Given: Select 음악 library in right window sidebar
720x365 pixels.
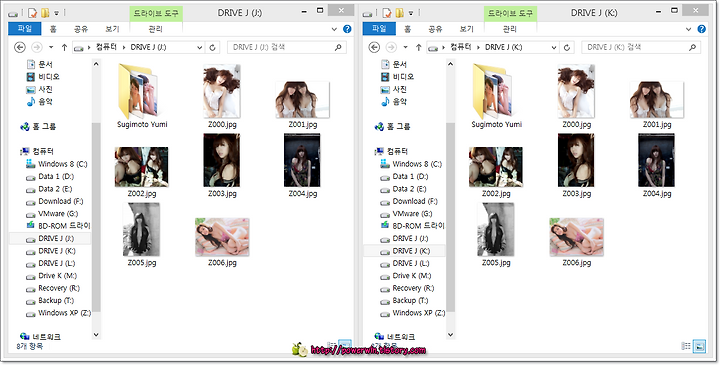Looking at the screenshot, I should pos(394,101).
